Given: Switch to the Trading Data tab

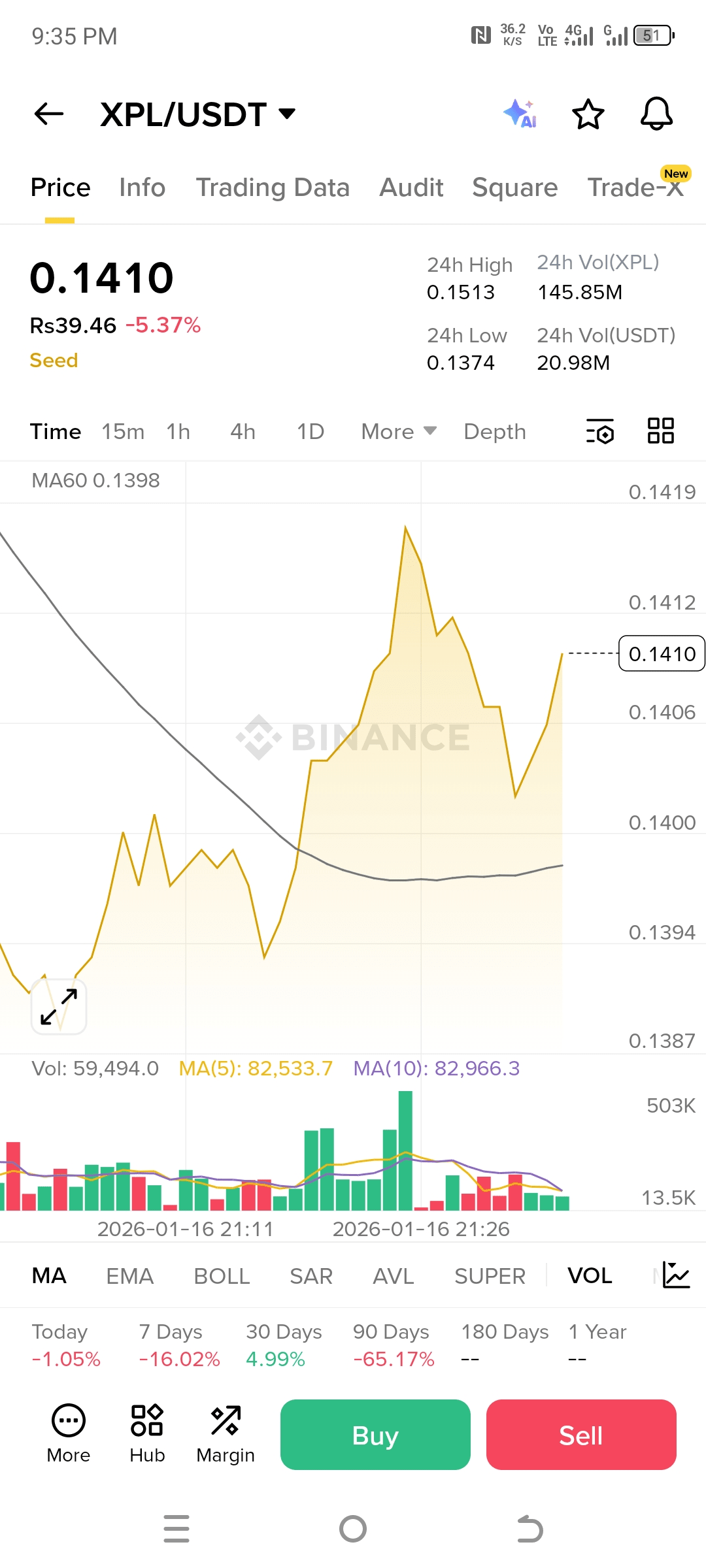Looking at the screenshot, I should click(273, 188).
